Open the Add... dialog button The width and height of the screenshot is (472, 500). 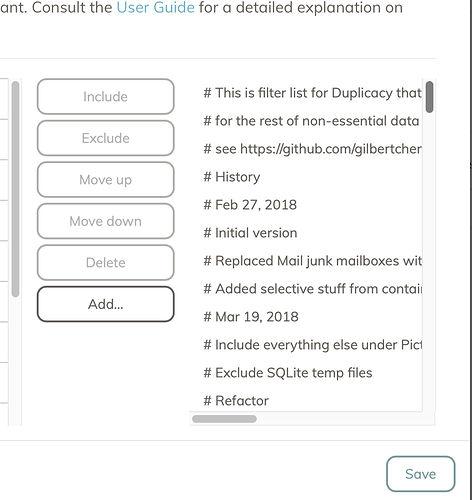tap(106, 304)
